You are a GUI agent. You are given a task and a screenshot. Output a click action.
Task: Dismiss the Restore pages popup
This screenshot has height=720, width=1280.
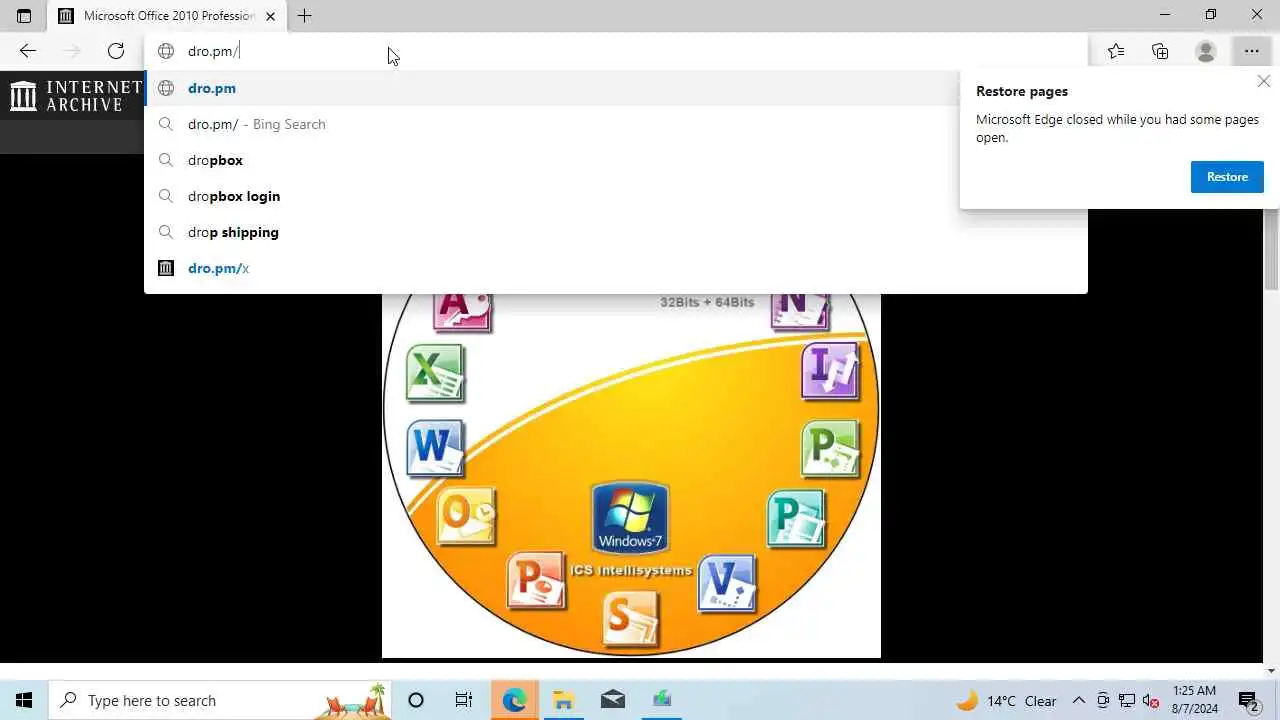click(1264, 81)
